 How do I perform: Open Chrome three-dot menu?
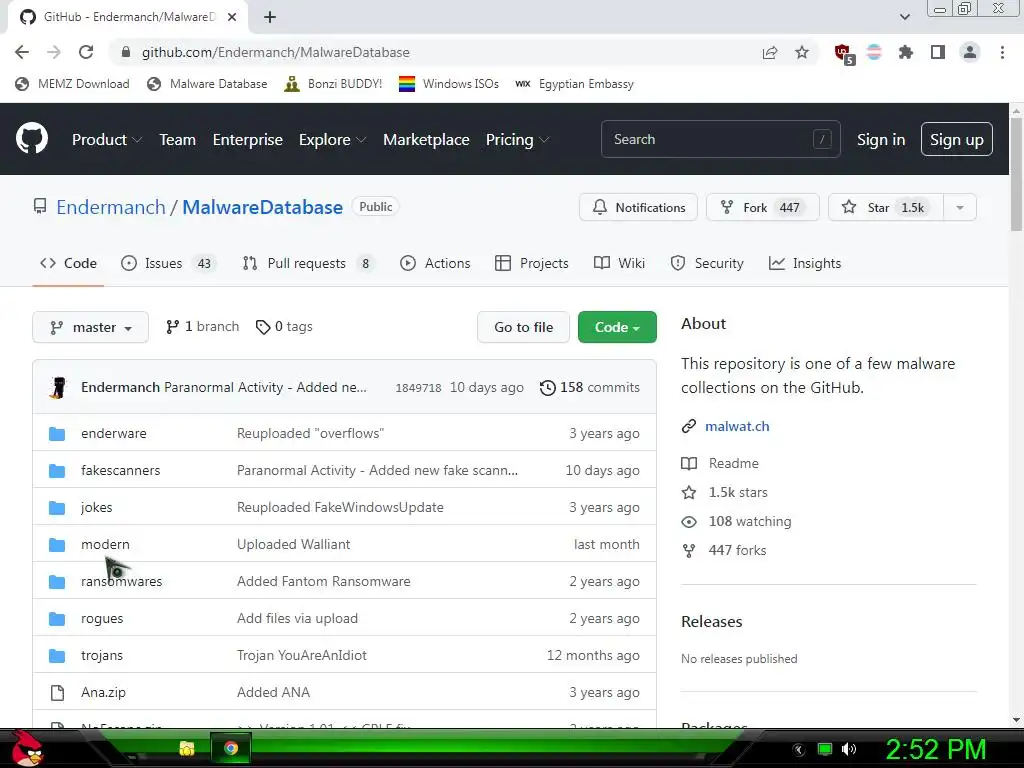click(x=1002, y=52)
